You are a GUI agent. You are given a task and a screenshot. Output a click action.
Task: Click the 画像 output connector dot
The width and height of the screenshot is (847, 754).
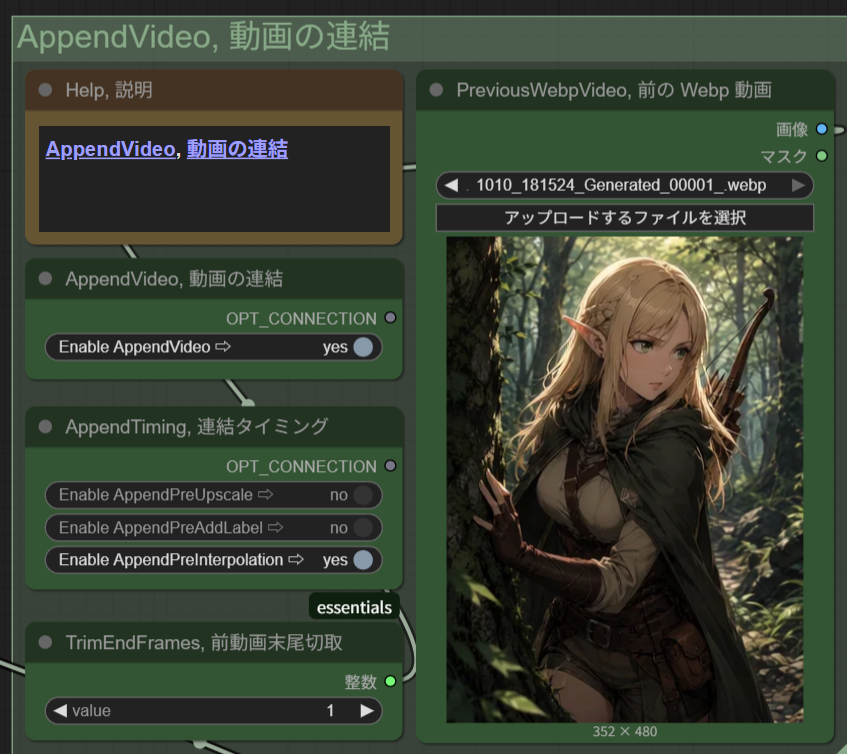point(822,129)
